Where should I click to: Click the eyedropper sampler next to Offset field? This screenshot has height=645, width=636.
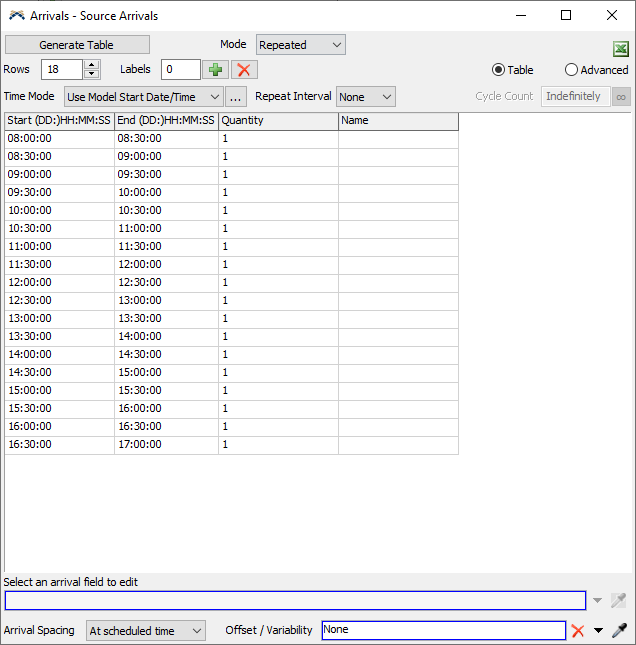(x=619, y=631)
